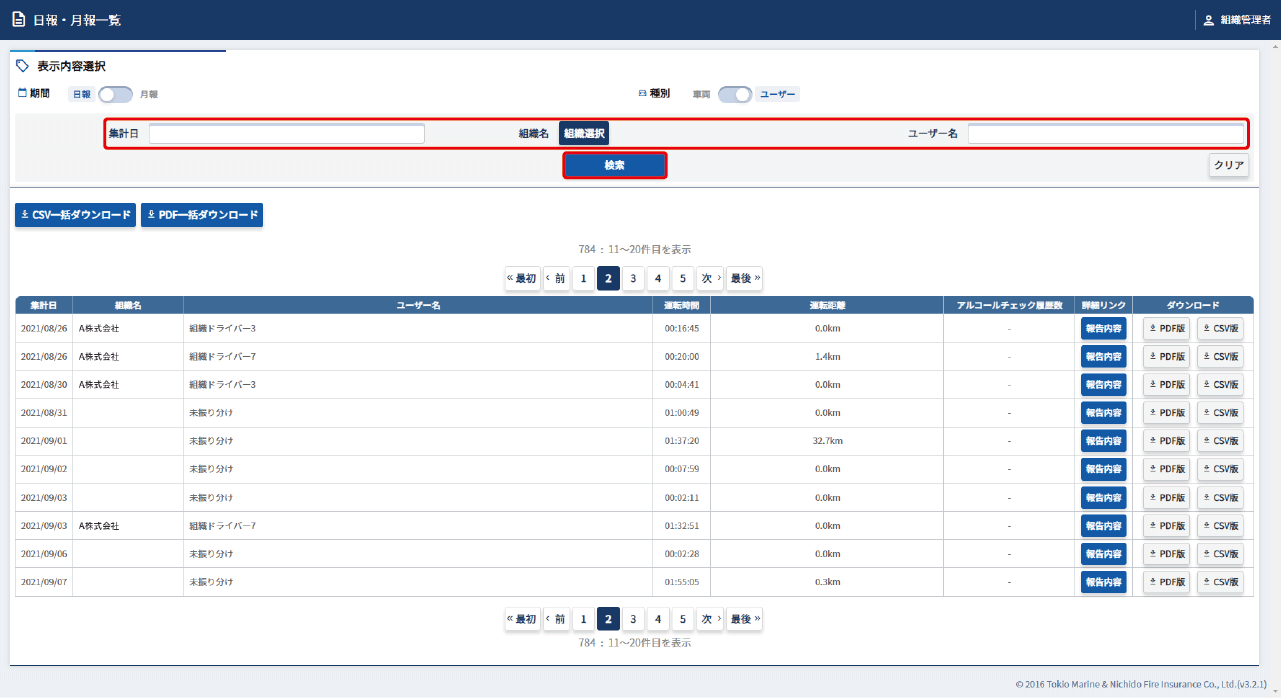Select page 3 in the top pagination
Viewport: 1281px width, 698px height.
633,279
